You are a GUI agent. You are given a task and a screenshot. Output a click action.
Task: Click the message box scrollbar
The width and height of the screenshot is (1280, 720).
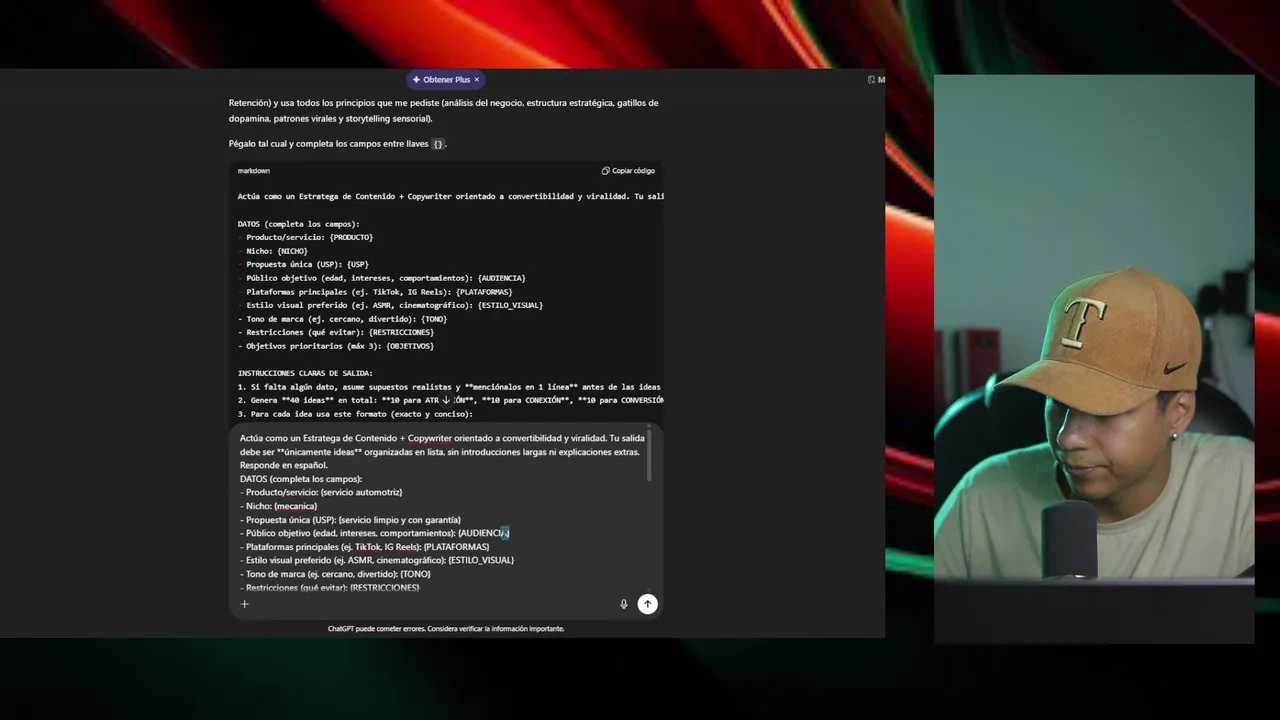click(x=651, y=455)
